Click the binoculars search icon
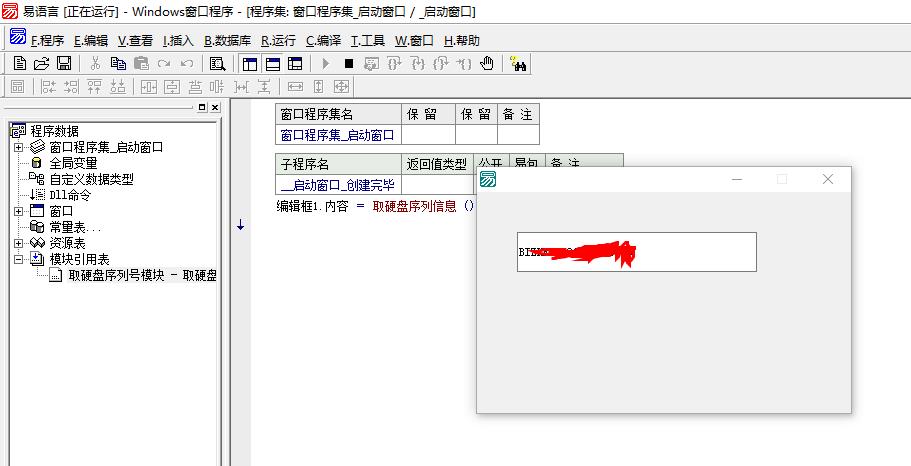Screen dimensions: 911x466 [x=518, y=64]
